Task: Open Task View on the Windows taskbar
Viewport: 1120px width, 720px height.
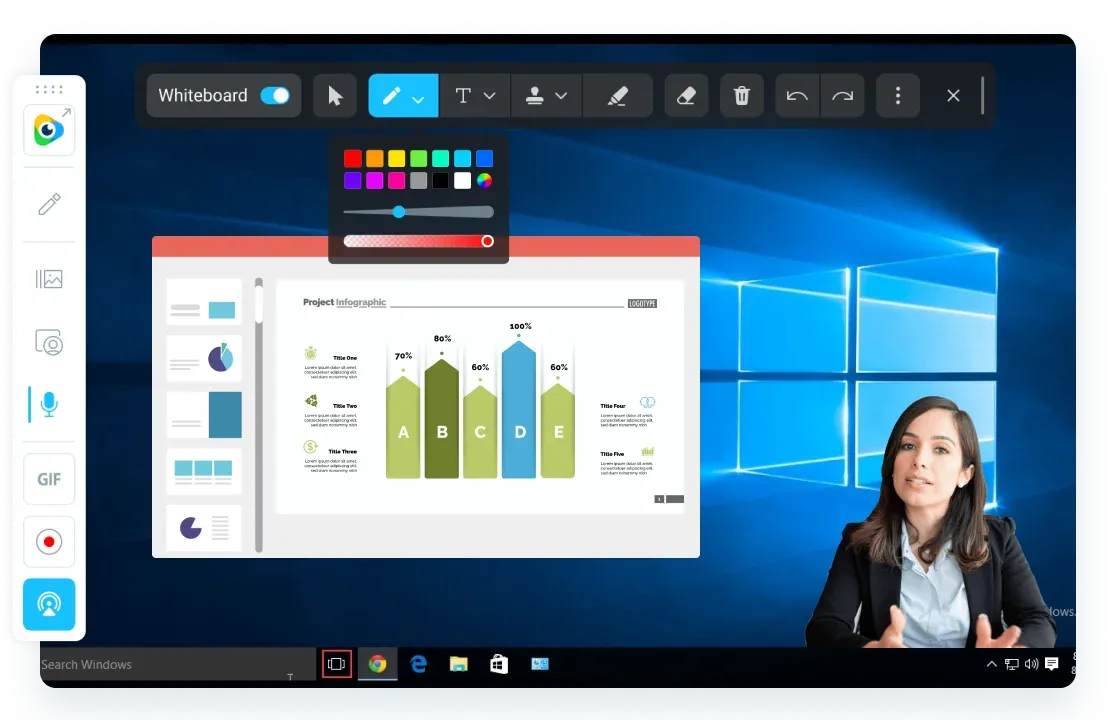Action: click(337, 663)
